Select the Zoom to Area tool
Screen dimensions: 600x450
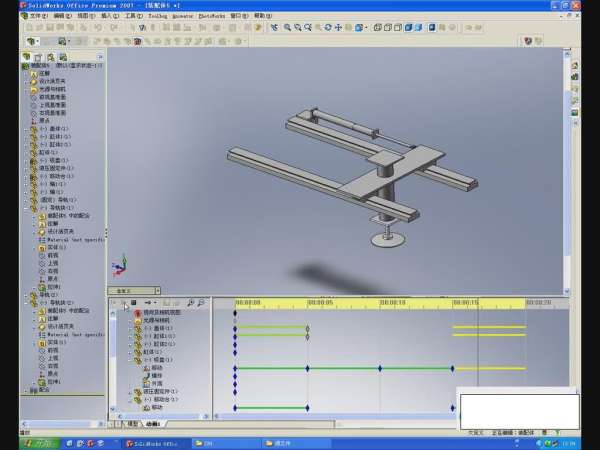coord(298,28)
